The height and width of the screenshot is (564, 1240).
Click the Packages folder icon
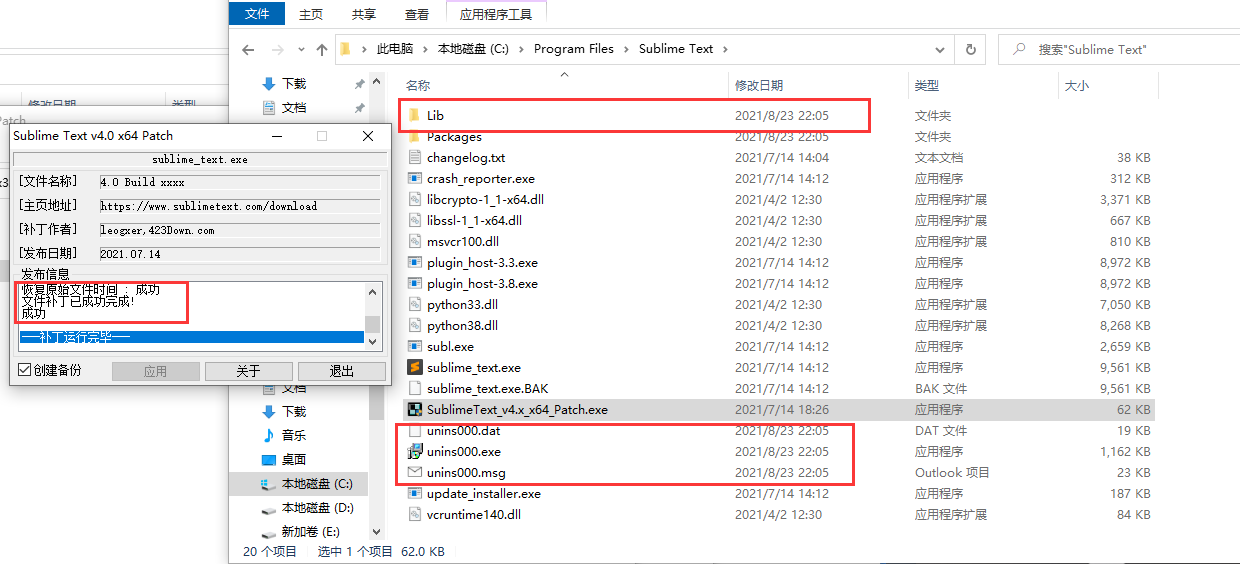[415, 137]
